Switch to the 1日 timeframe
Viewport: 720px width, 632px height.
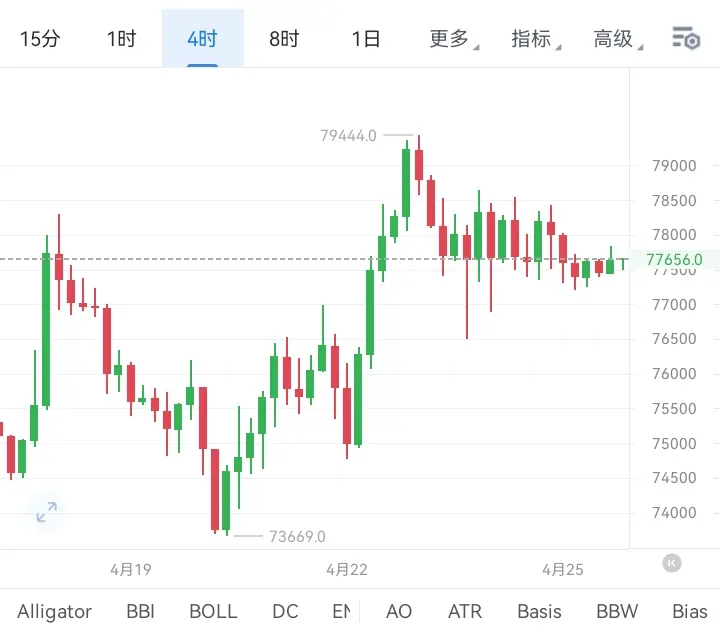[x=366, y=39]
